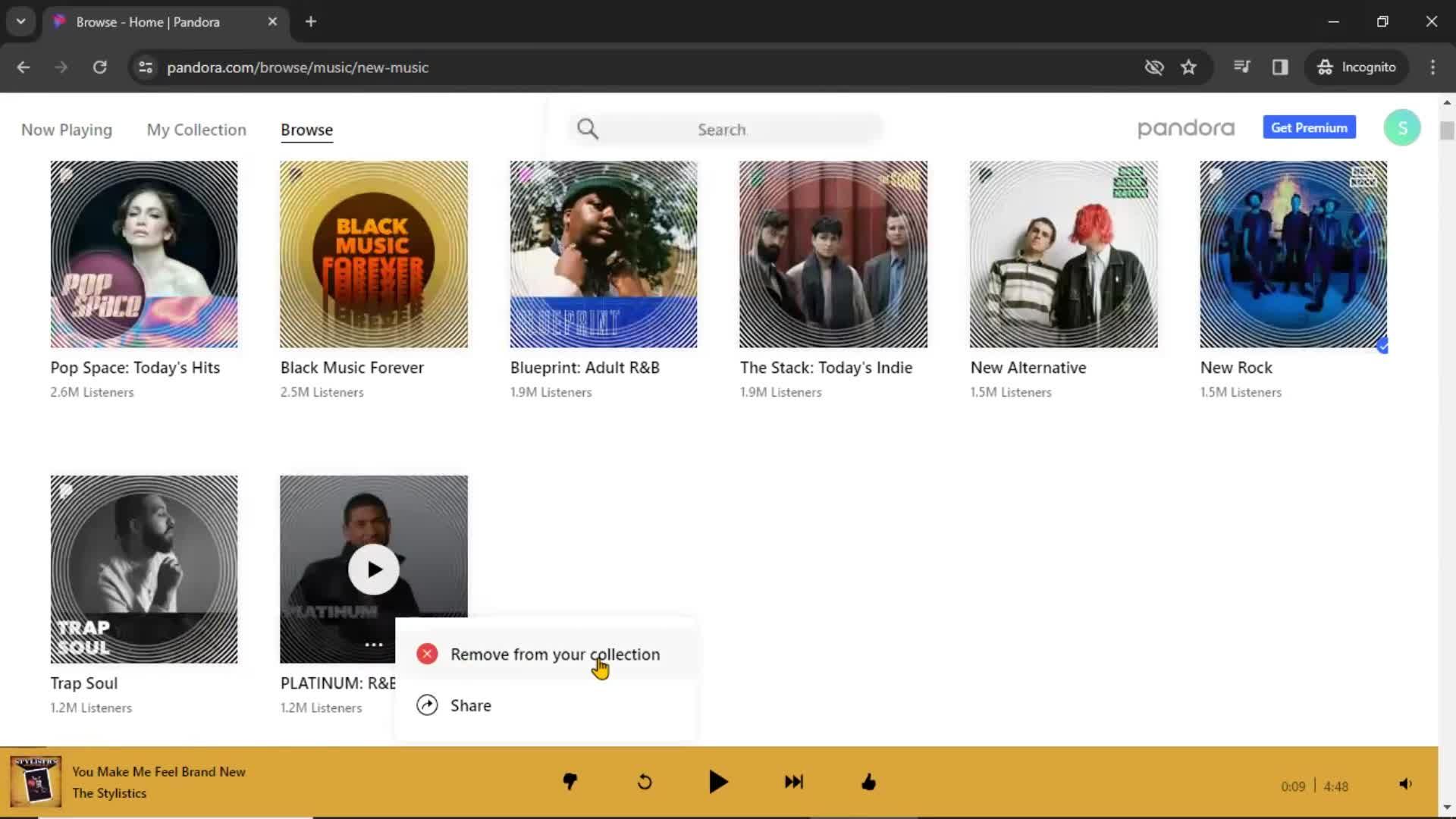Click the PLATINUM: R&B station title

coord(338,683)
